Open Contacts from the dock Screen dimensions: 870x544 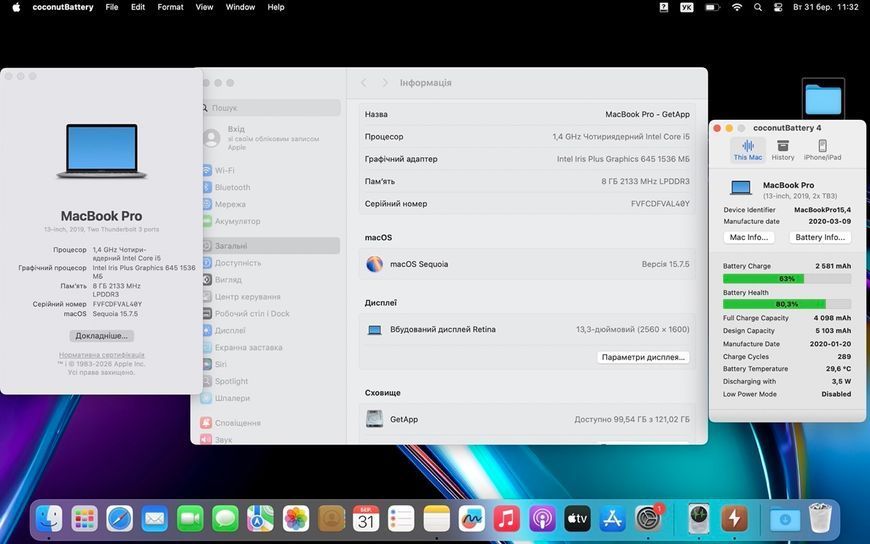[x=331, y=519]
